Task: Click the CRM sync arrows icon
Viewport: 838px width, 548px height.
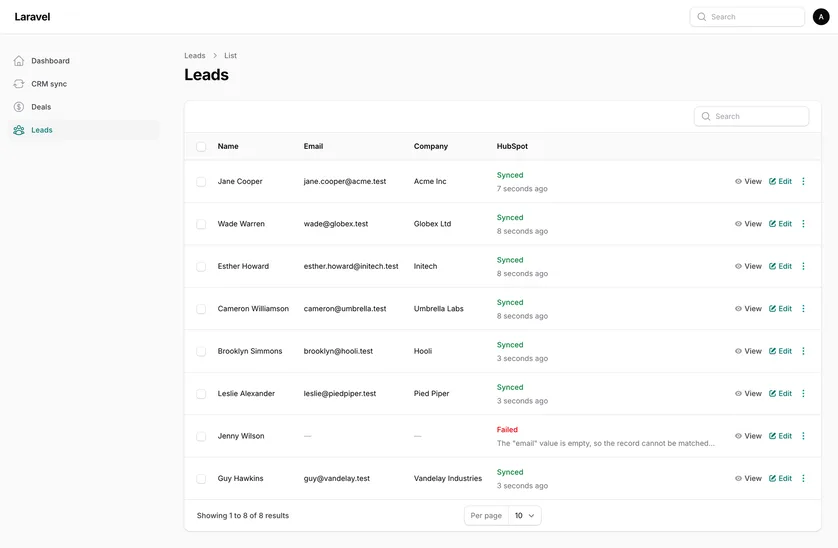Action: click(x=19, y=84)
